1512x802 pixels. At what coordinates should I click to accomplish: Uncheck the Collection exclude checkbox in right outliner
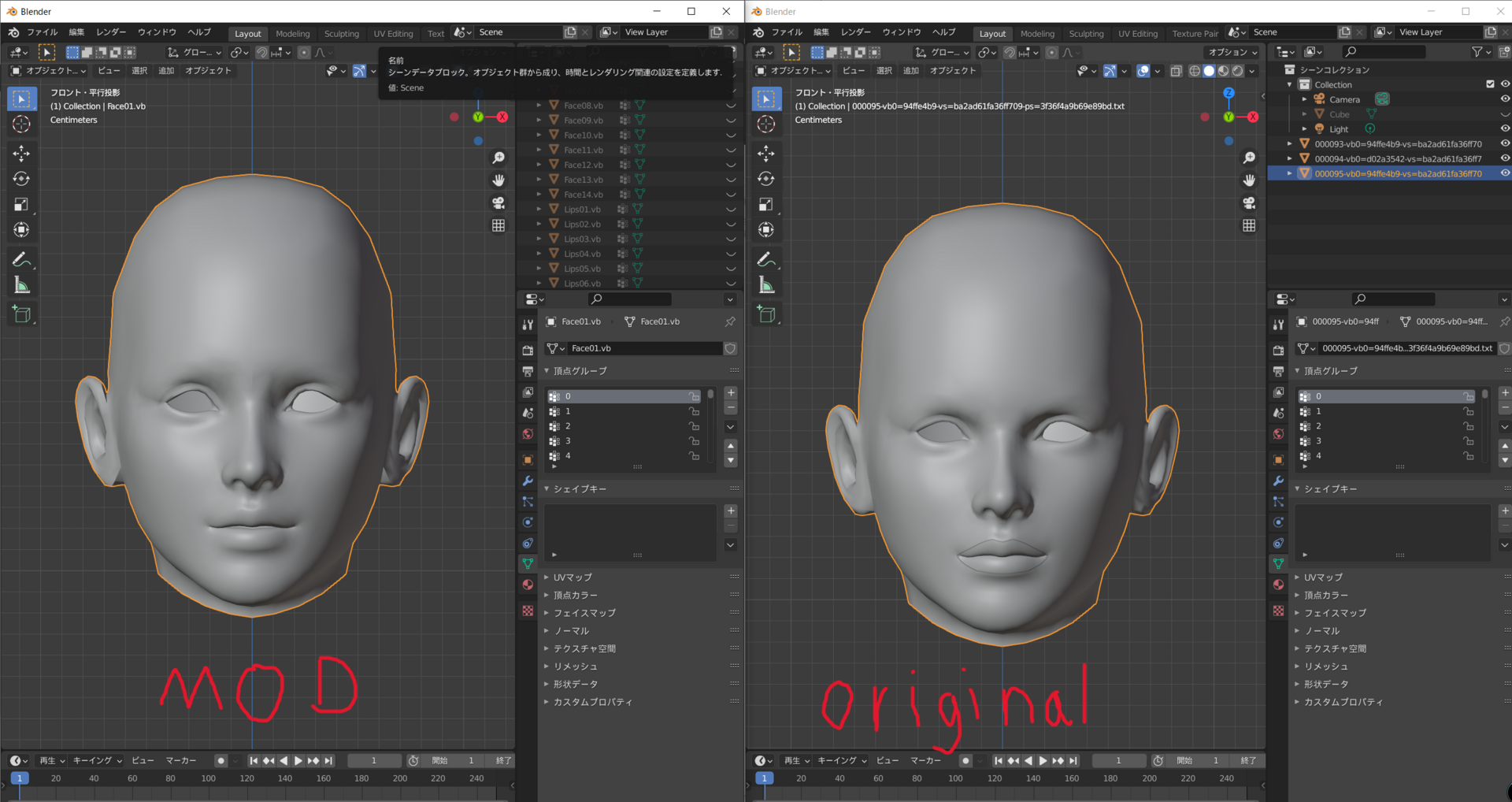1490,84
